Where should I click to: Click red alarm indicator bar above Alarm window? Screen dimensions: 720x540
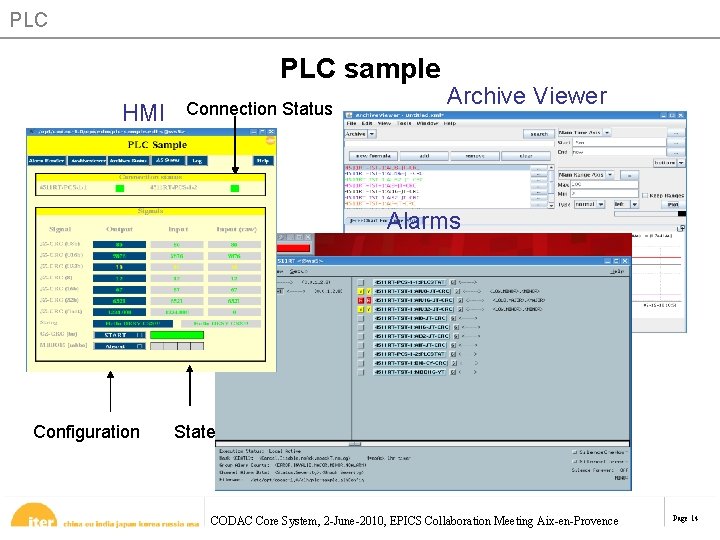pyautogui.click(x=293, y=248)
